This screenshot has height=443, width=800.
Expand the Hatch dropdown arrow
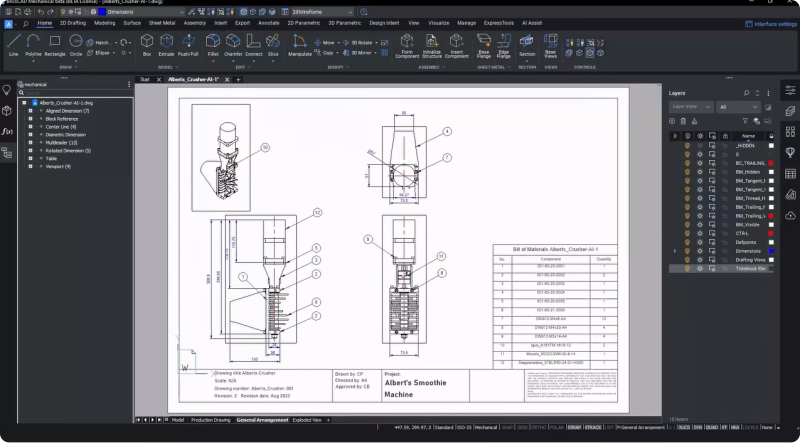click(116, 43)
